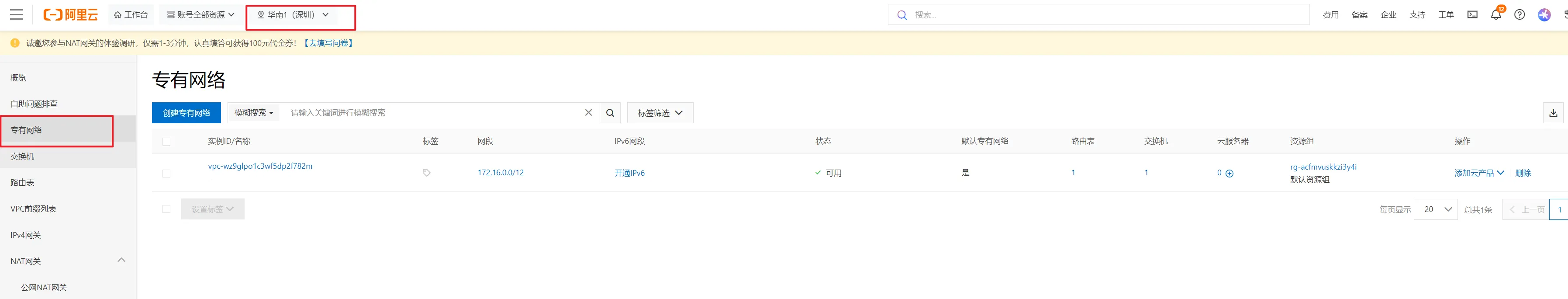Open the 模糊搜索 search type dropdown
1568x299 pixels.
point(254,113)
